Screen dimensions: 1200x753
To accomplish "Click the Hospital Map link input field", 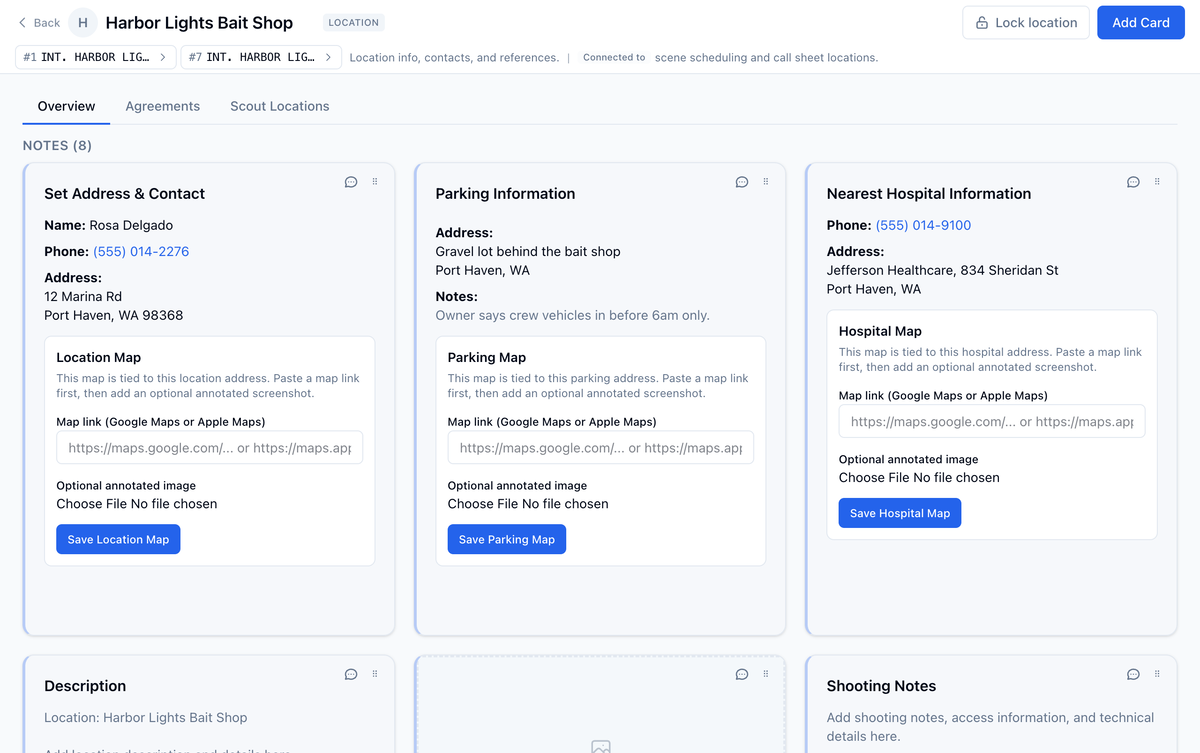I will click(x=992, y=422).
